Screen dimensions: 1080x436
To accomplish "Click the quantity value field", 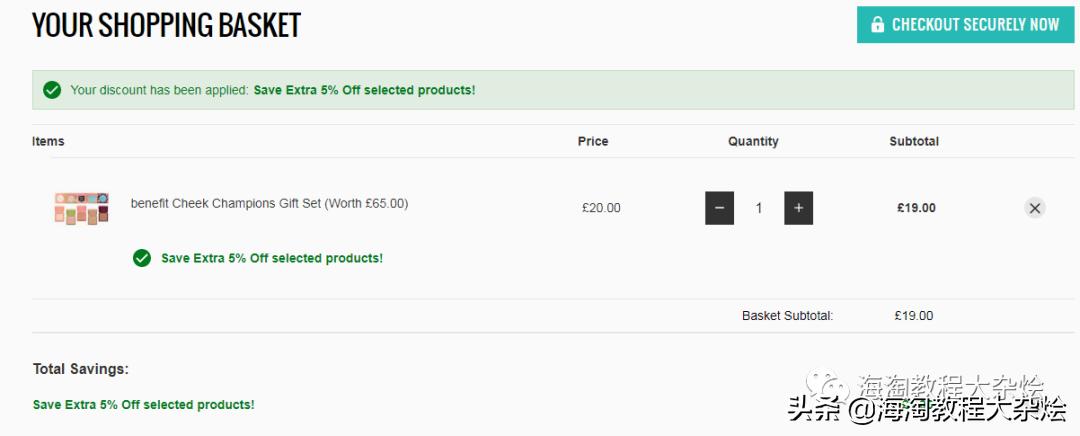I will (x=759, y=208).
